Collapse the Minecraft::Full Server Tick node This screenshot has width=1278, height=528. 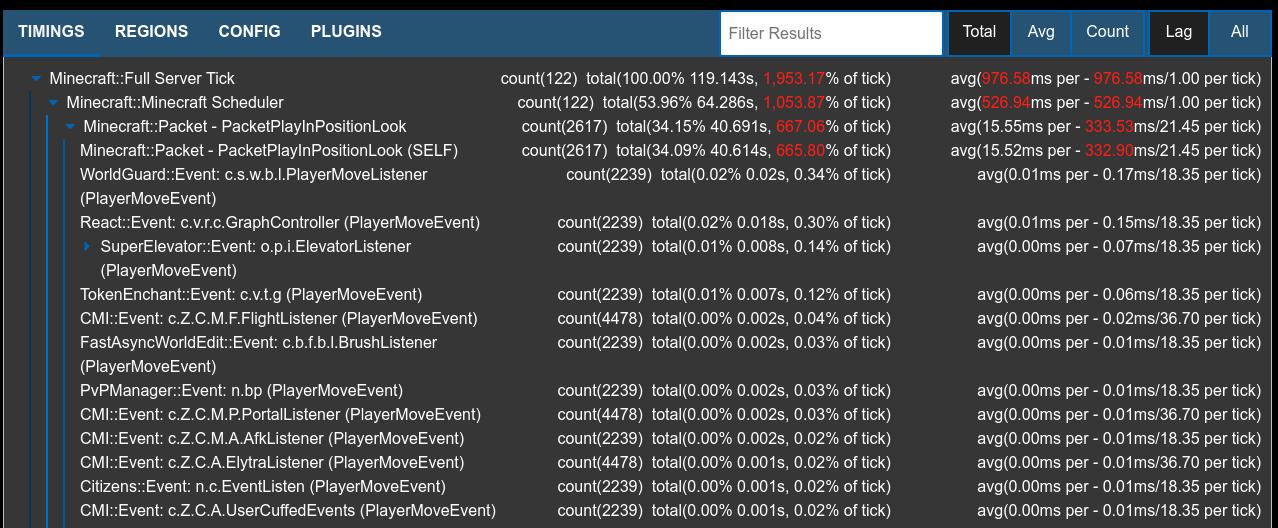click(37, 78)
